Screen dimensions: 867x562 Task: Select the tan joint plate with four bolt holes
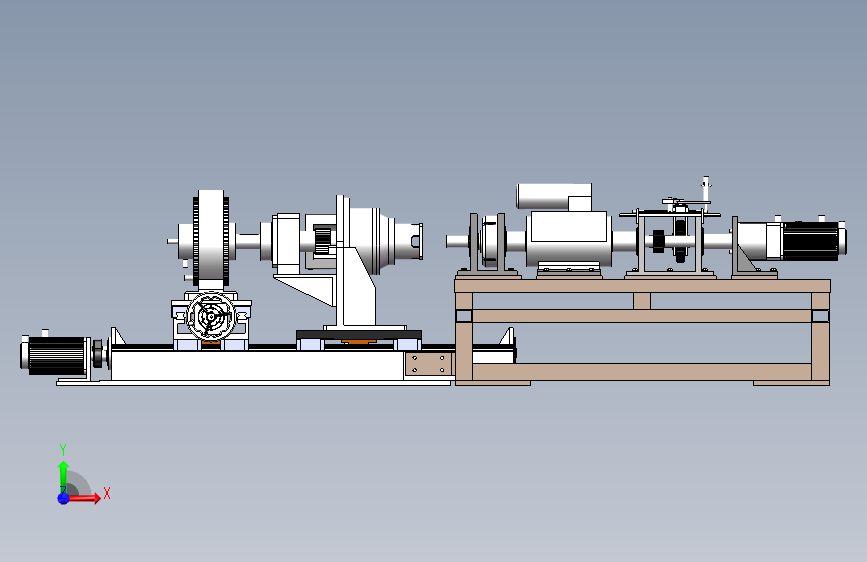pyautogui.click(x=429, y=365)
